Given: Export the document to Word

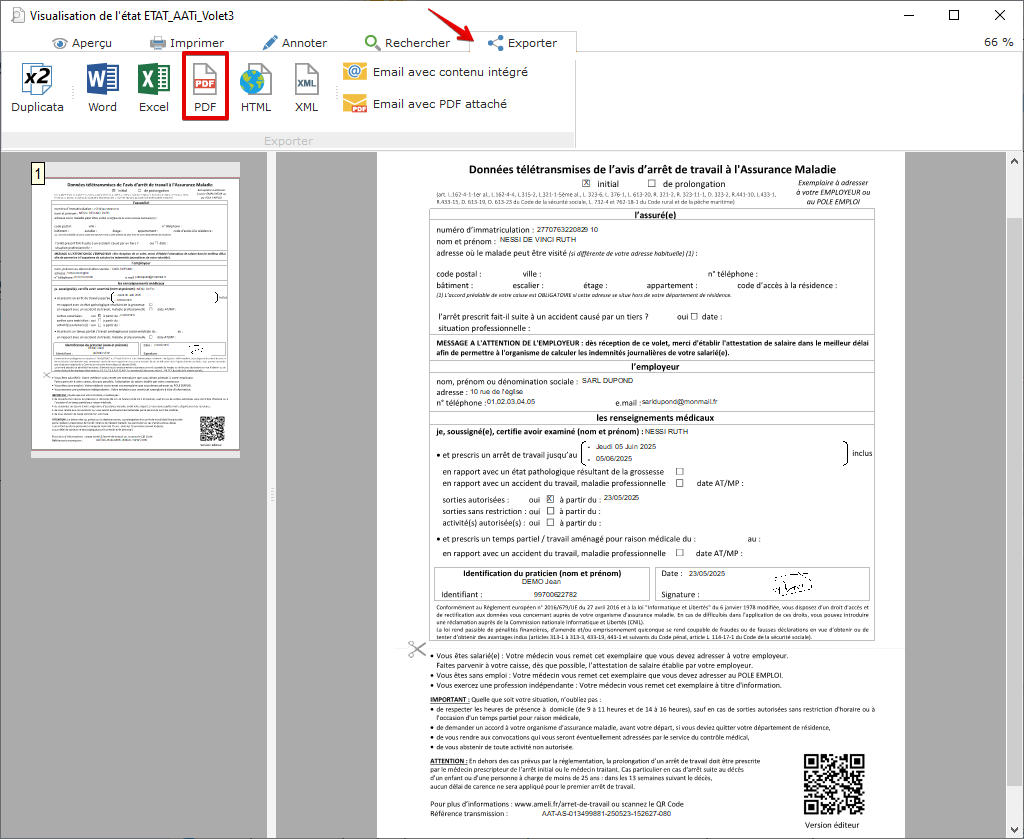Looking at the screenshot, I should point(102,88).
